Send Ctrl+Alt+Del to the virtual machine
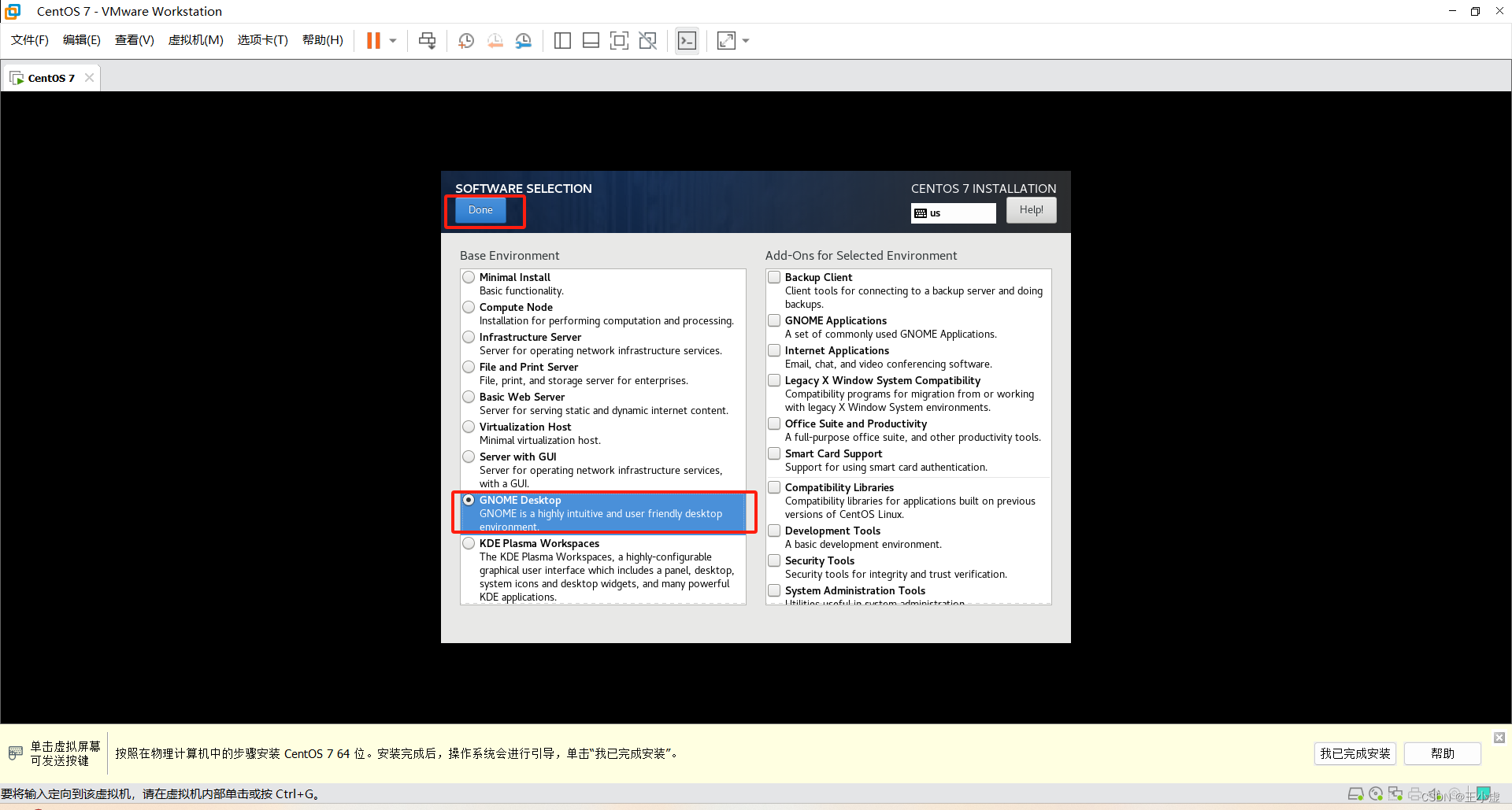Viewport: 1512px width, 810px height. coord(427,41)
